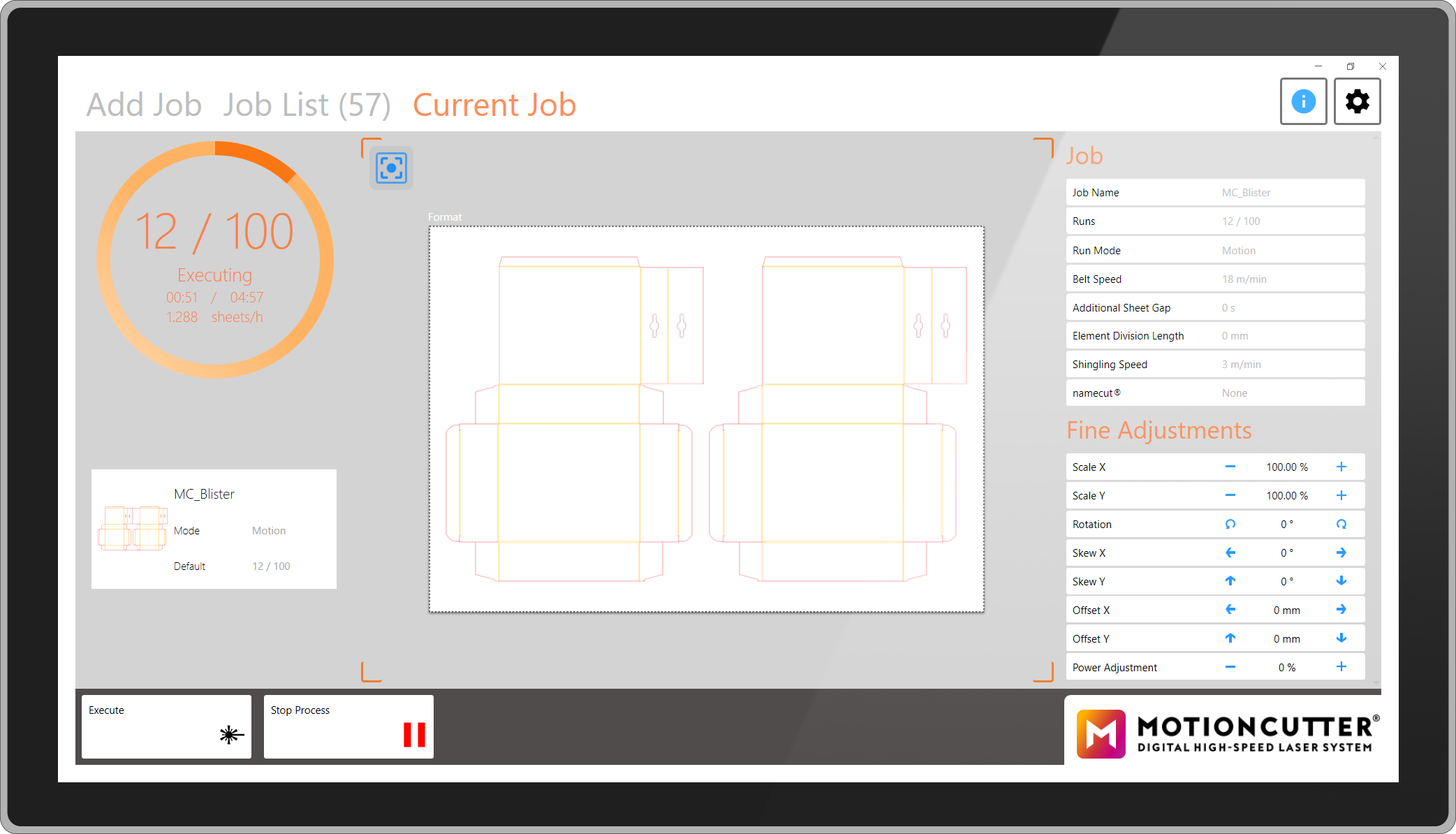The width and height of the screenshot is (1456, 834).
Task: Click Offset Y value 0 mm
Action: click(x=1287, y=639)
